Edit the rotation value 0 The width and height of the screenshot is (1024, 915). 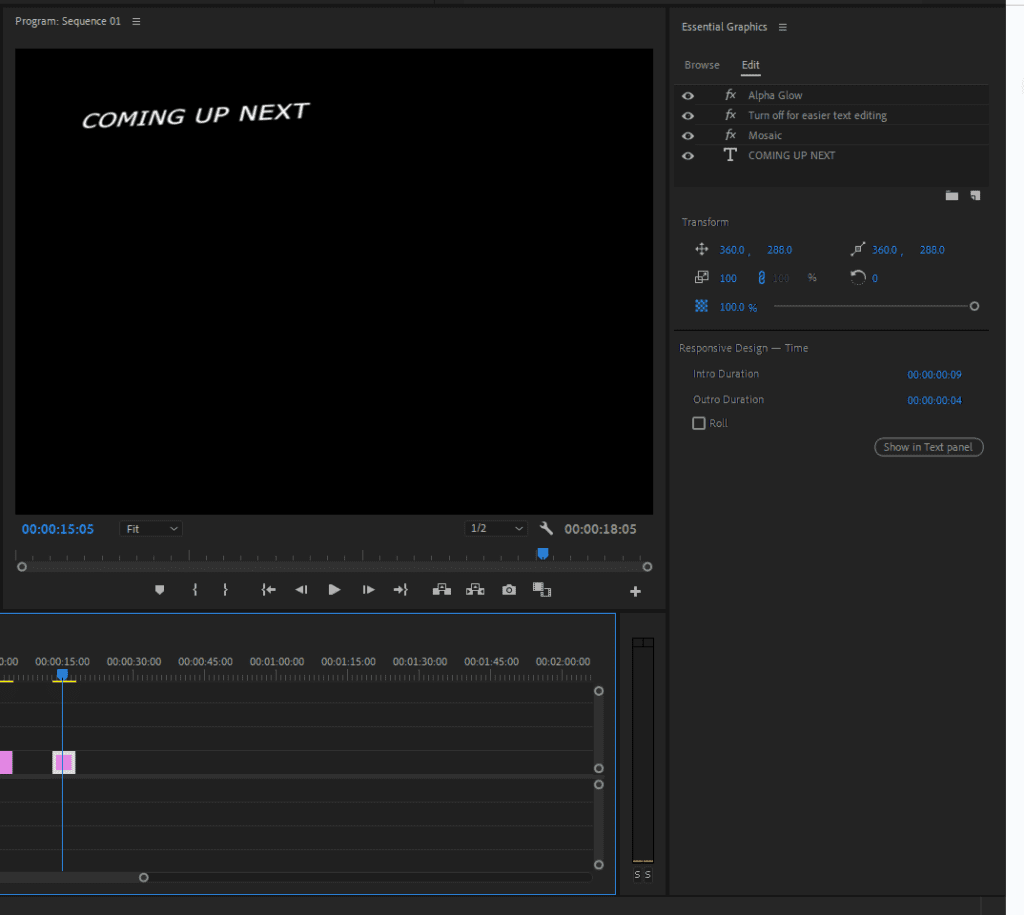click(x=875, y=278)
